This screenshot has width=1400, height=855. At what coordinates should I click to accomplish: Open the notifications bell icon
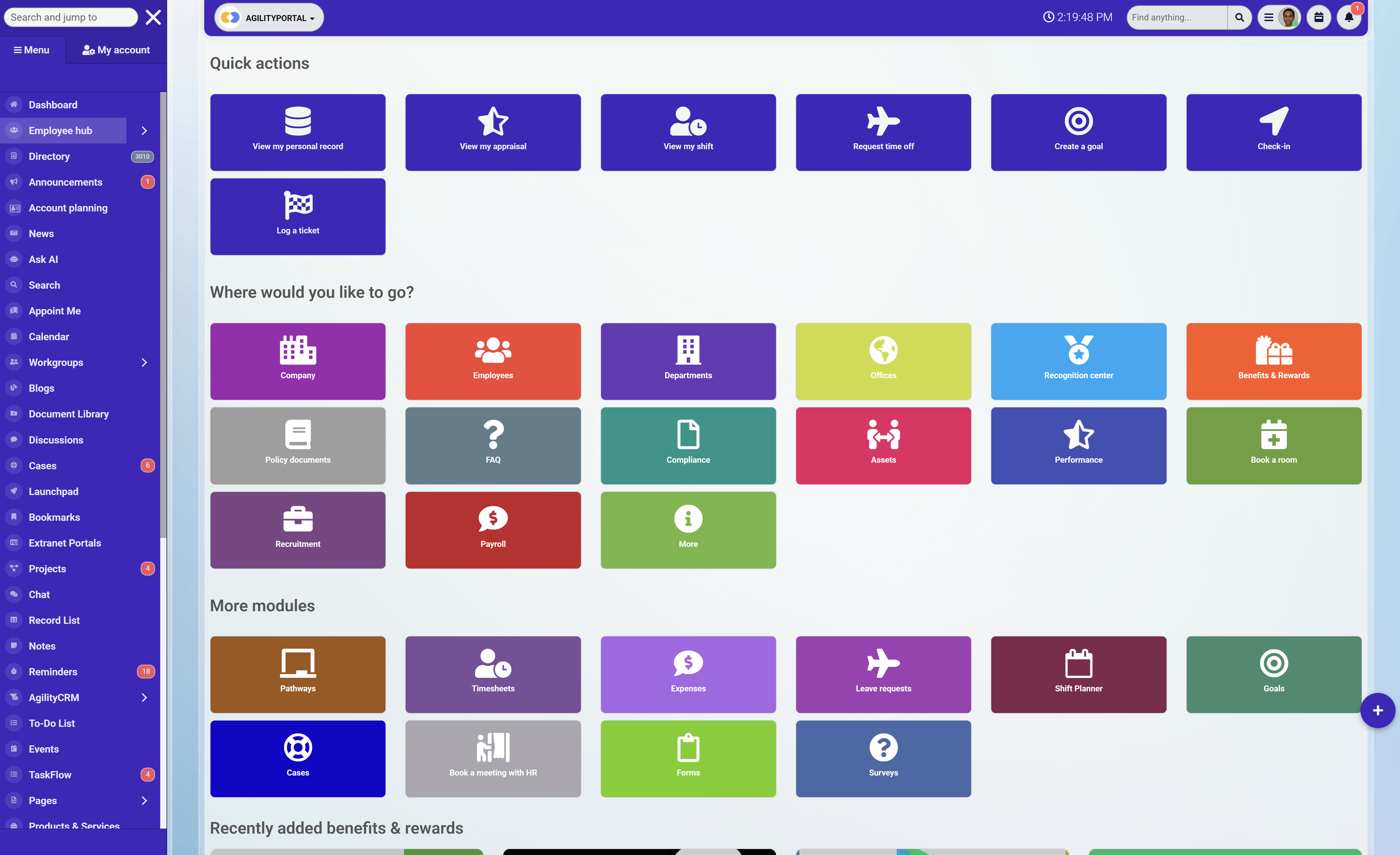click(1348, 18)
